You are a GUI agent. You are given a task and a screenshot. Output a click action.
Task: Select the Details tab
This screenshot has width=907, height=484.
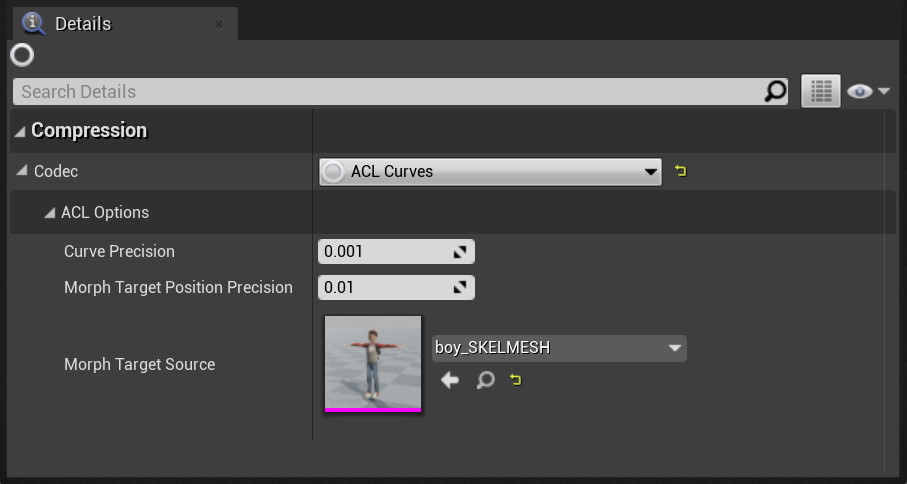[83, 24]
